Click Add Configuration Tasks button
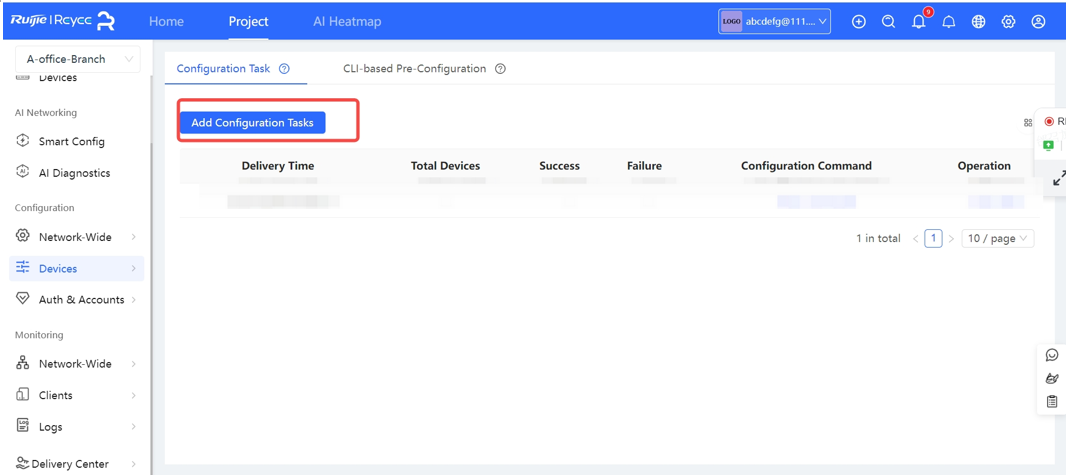This screenshot has height=475, width=1066. 252,122
